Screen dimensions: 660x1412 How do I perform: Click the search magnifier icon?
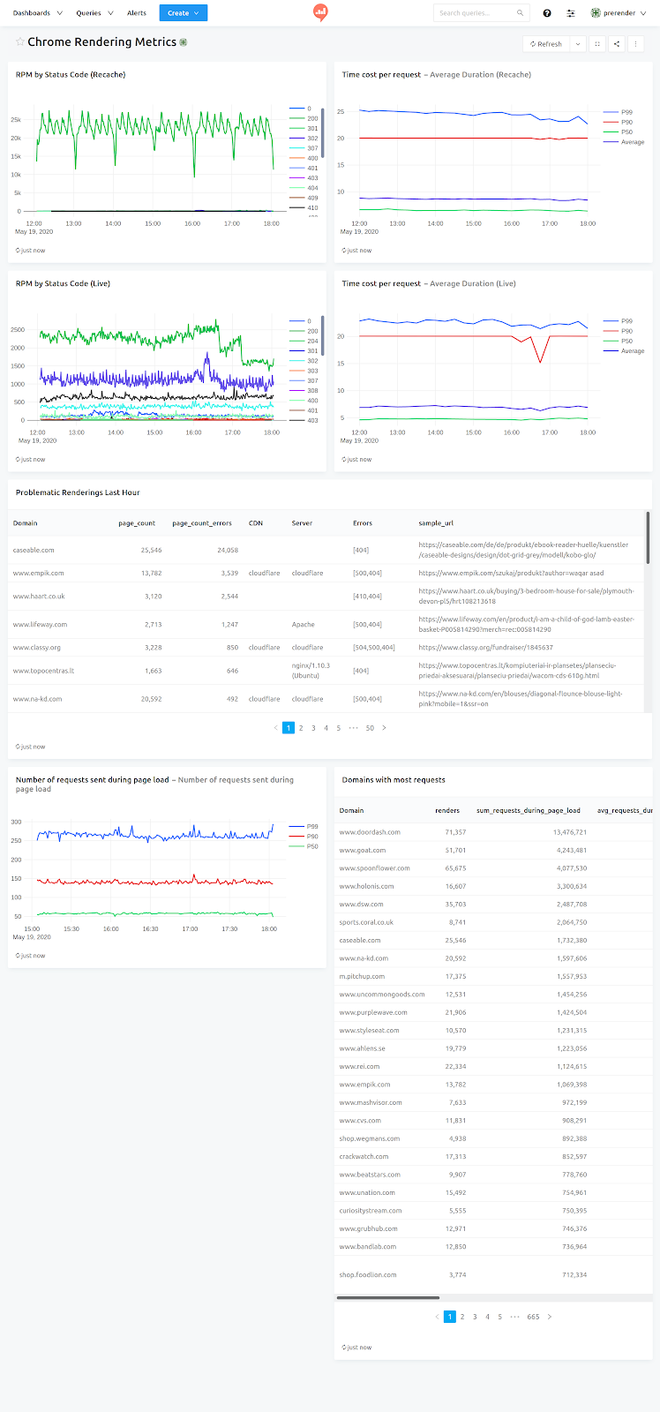[x=520, y=13]
